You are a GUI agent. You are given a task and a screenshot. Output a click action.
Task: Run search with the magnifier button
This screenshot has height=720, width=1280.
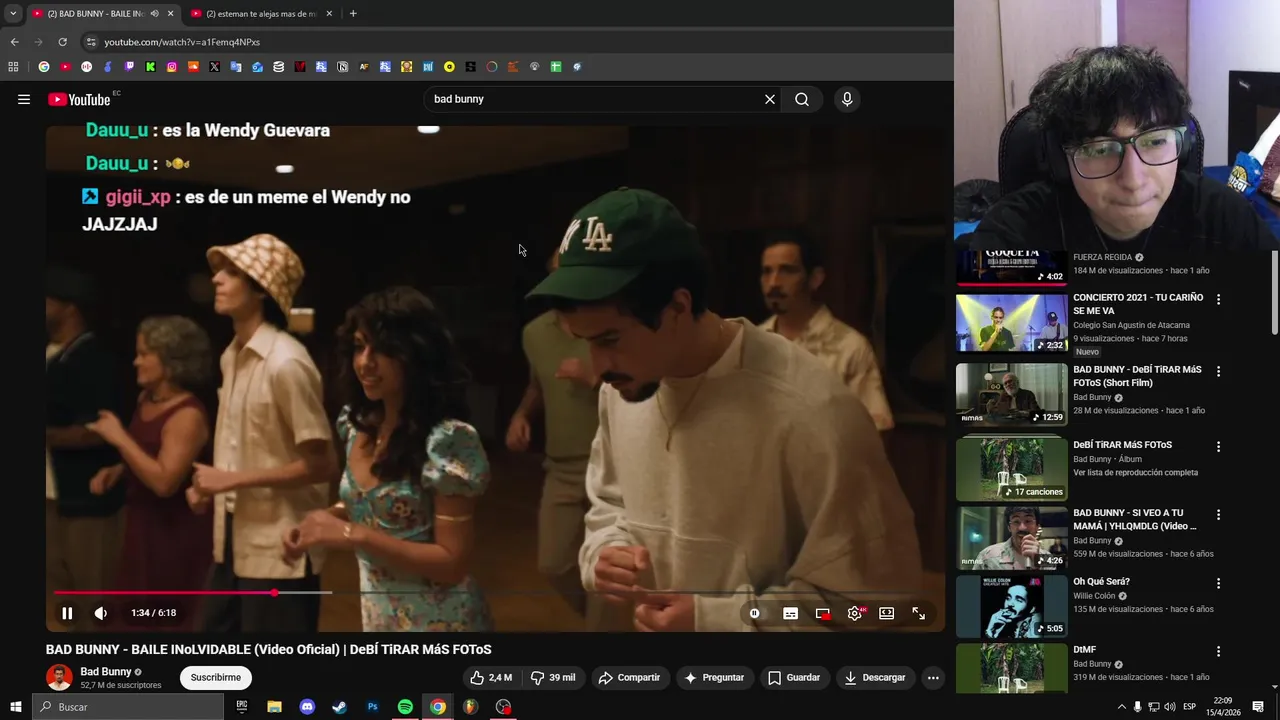(x=802, y=99)
